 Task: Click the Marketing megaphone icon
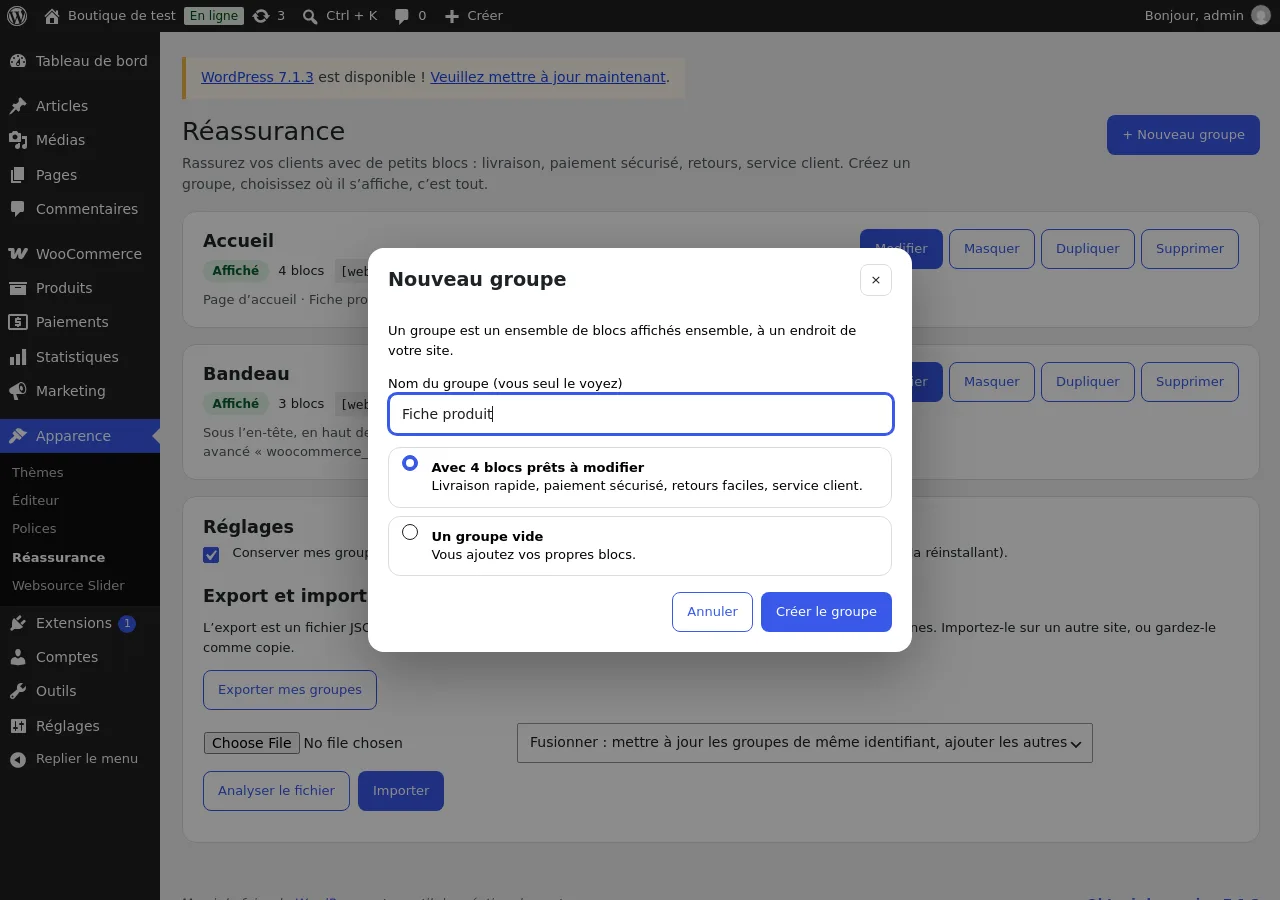click(x=18, y=391)
